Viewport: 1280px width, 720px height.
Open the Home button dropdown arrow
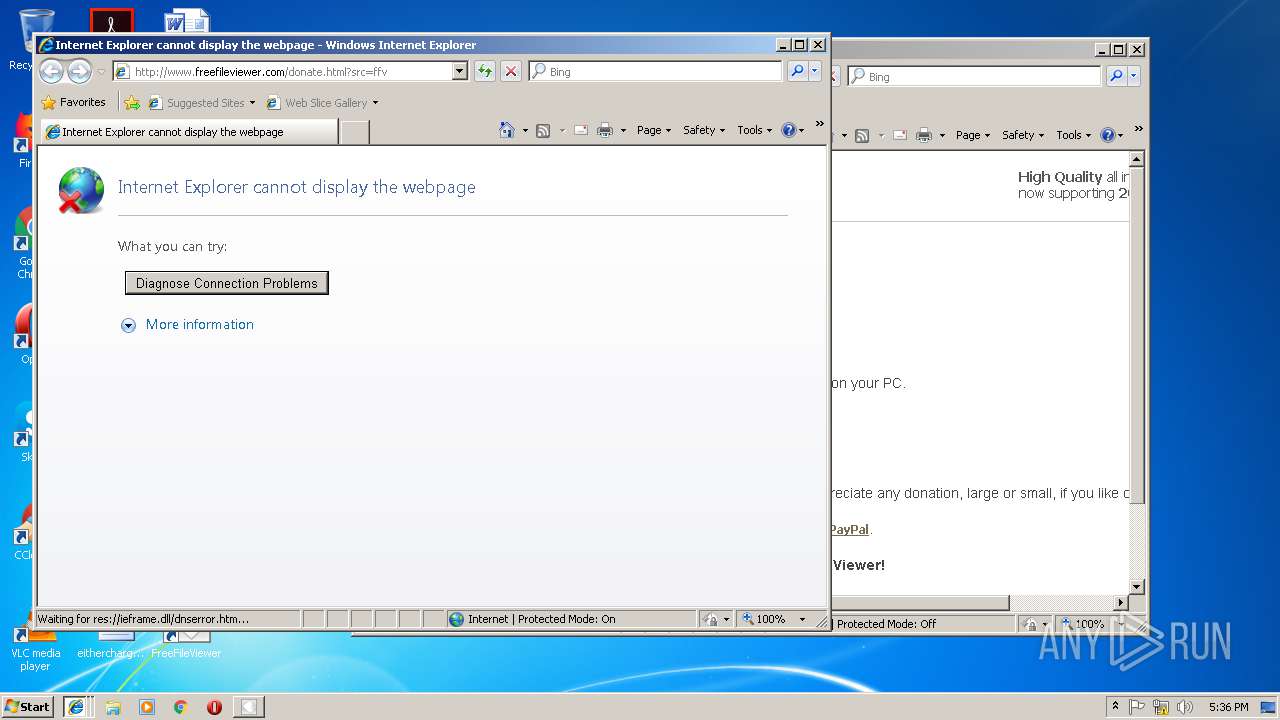point(525,130)
